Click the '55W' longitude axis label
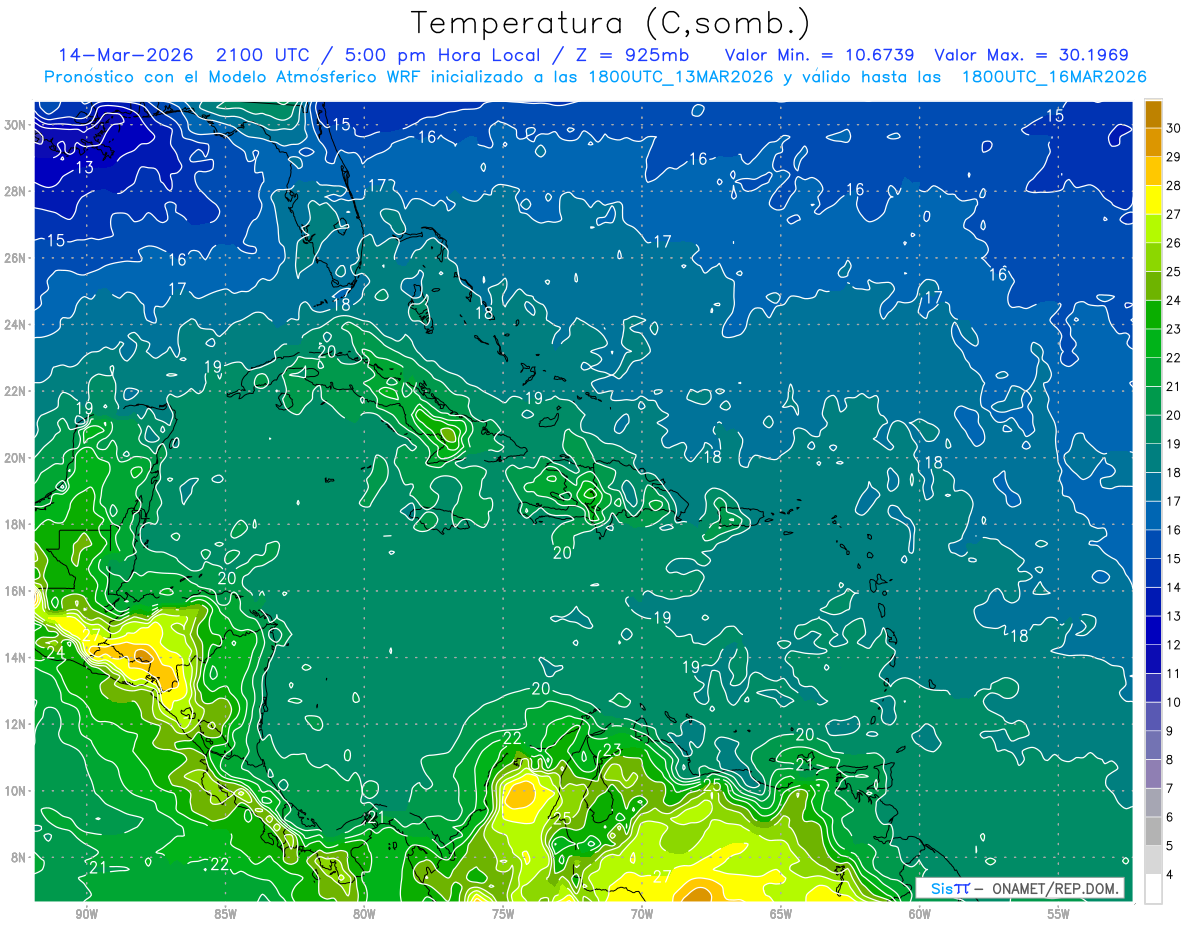This screenshot has width=1200, height=927. pos(1059,914)
